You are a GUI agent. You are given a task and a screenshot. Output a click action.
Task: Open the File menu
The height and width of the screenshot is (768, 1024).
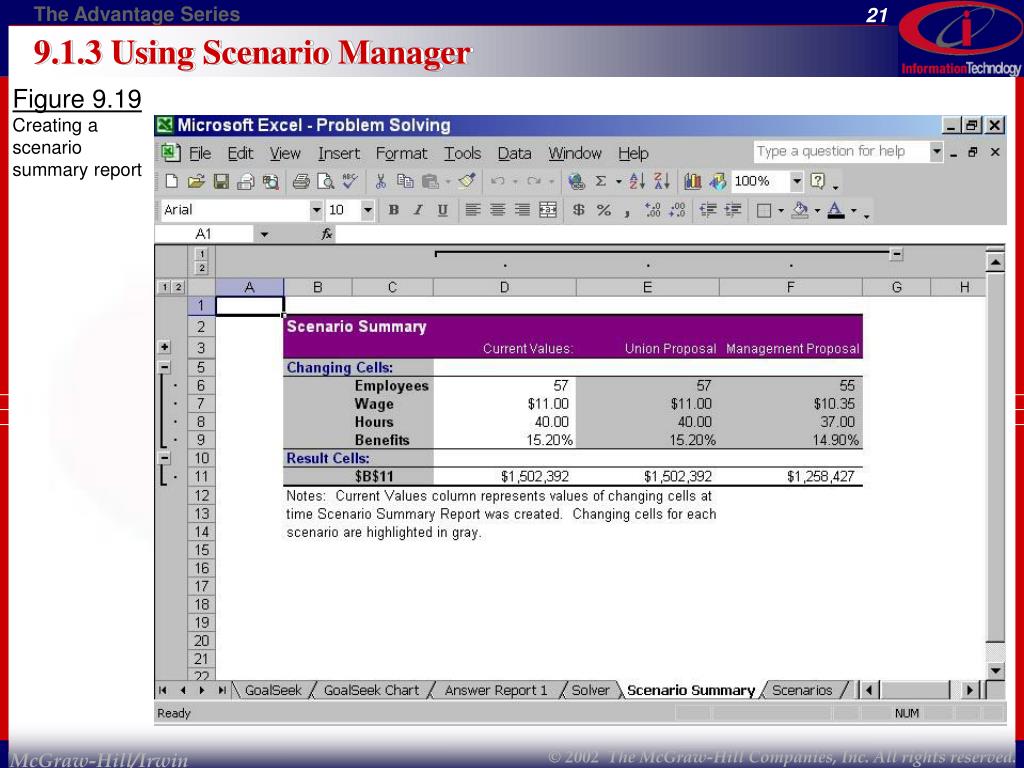pos(199,153)
